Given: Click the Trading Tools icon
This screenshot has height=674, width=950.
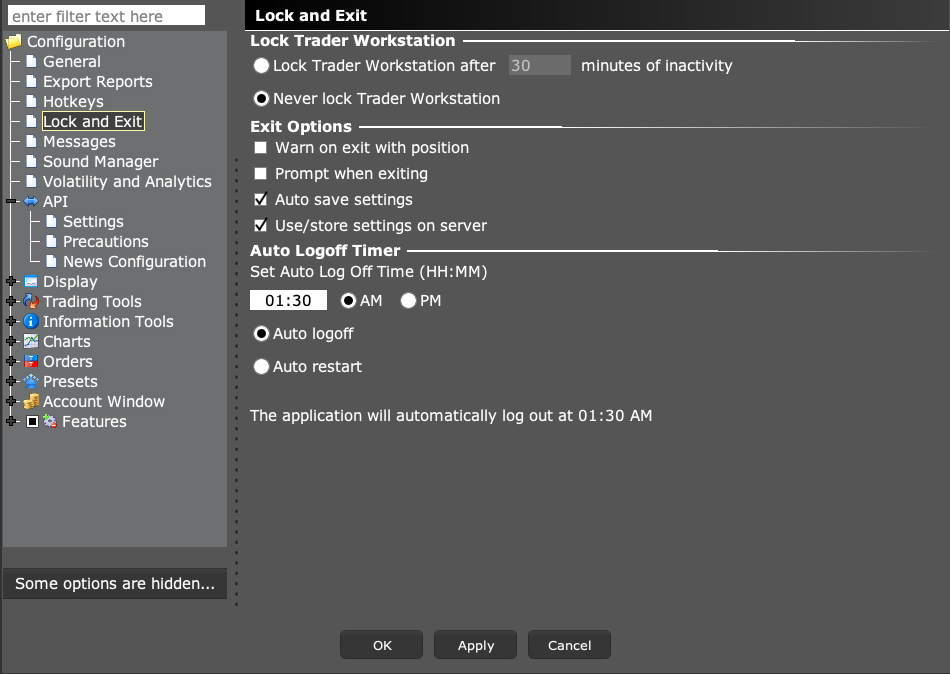Looking at the screenshot, I should pos(31,301).
